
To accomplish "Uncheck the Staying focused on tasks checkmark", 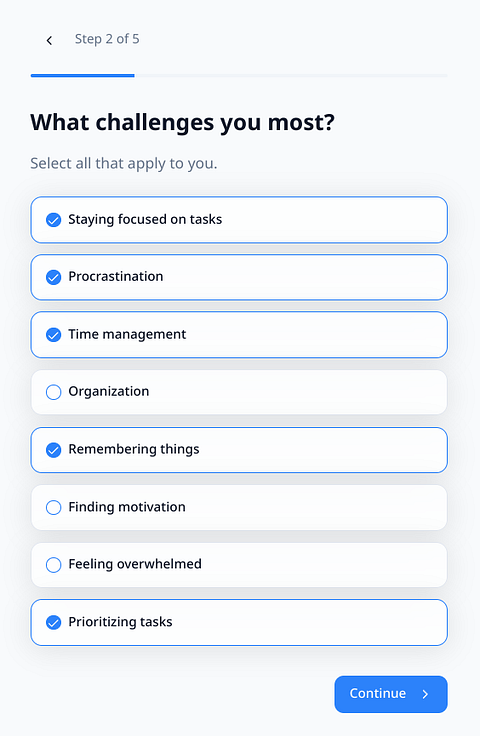I will point(53,220).
